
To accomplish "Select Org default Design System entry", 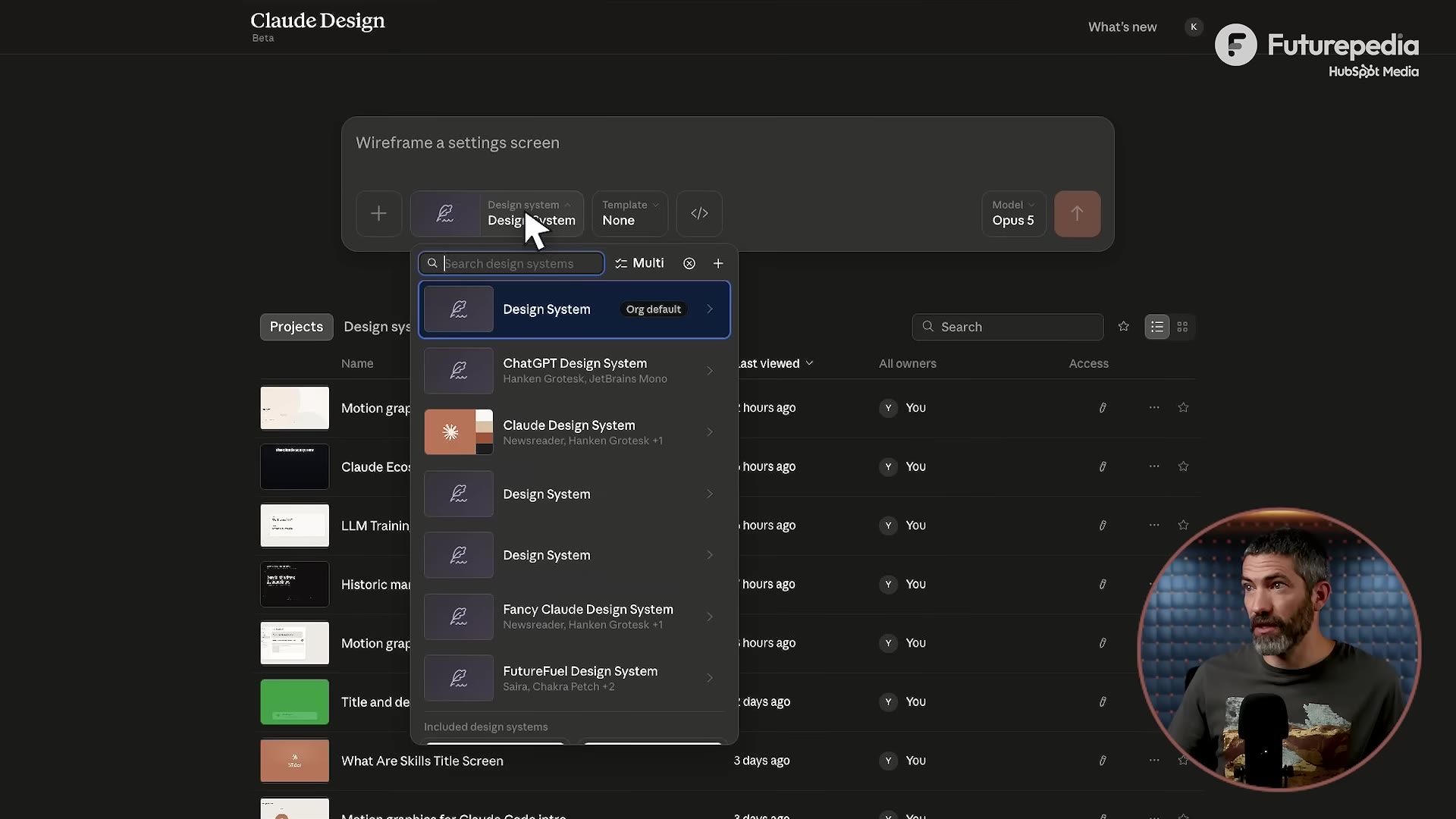I will (x=574, y=309).
